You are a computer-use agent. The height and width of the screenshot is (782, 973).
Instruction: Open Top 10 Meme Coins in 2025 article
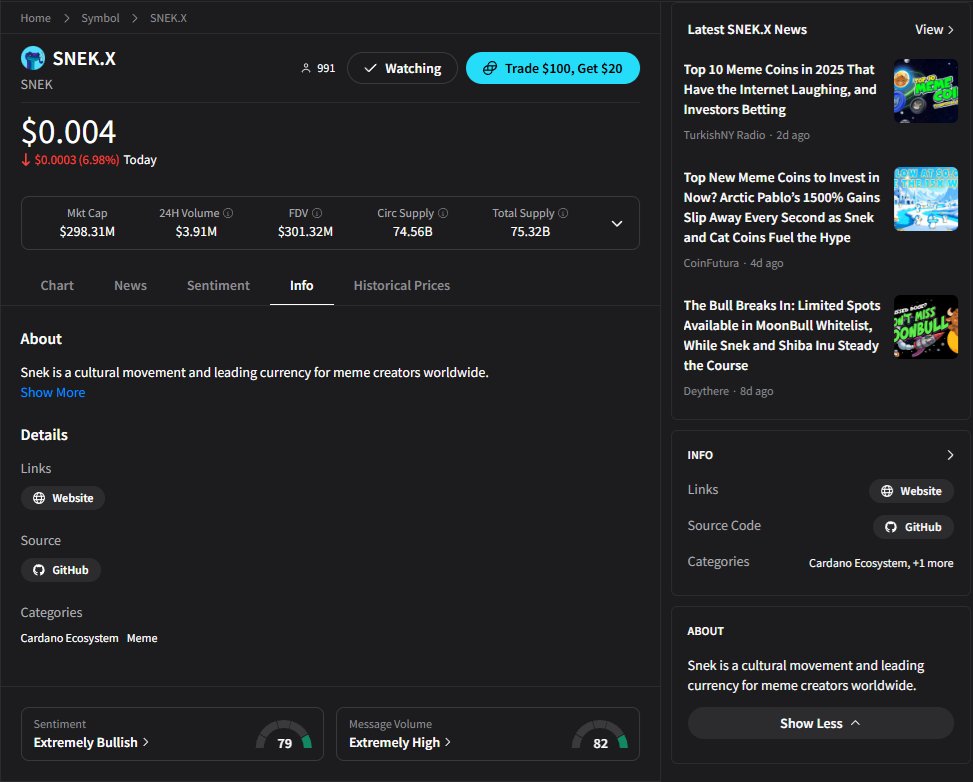click(780, 89)
